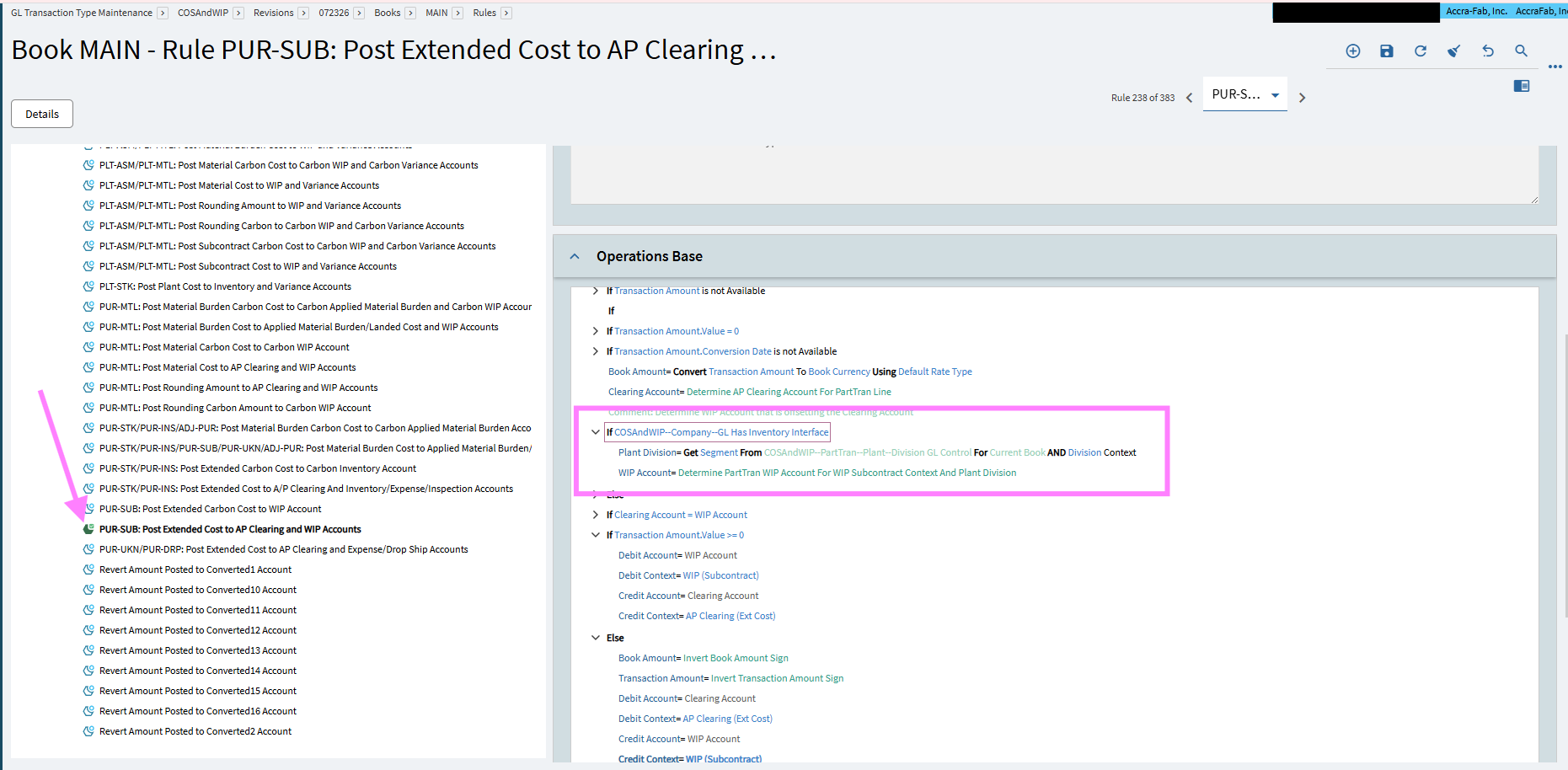Click the icon beside Revert Amount Posted to Converted2 Account

[88, 731]
